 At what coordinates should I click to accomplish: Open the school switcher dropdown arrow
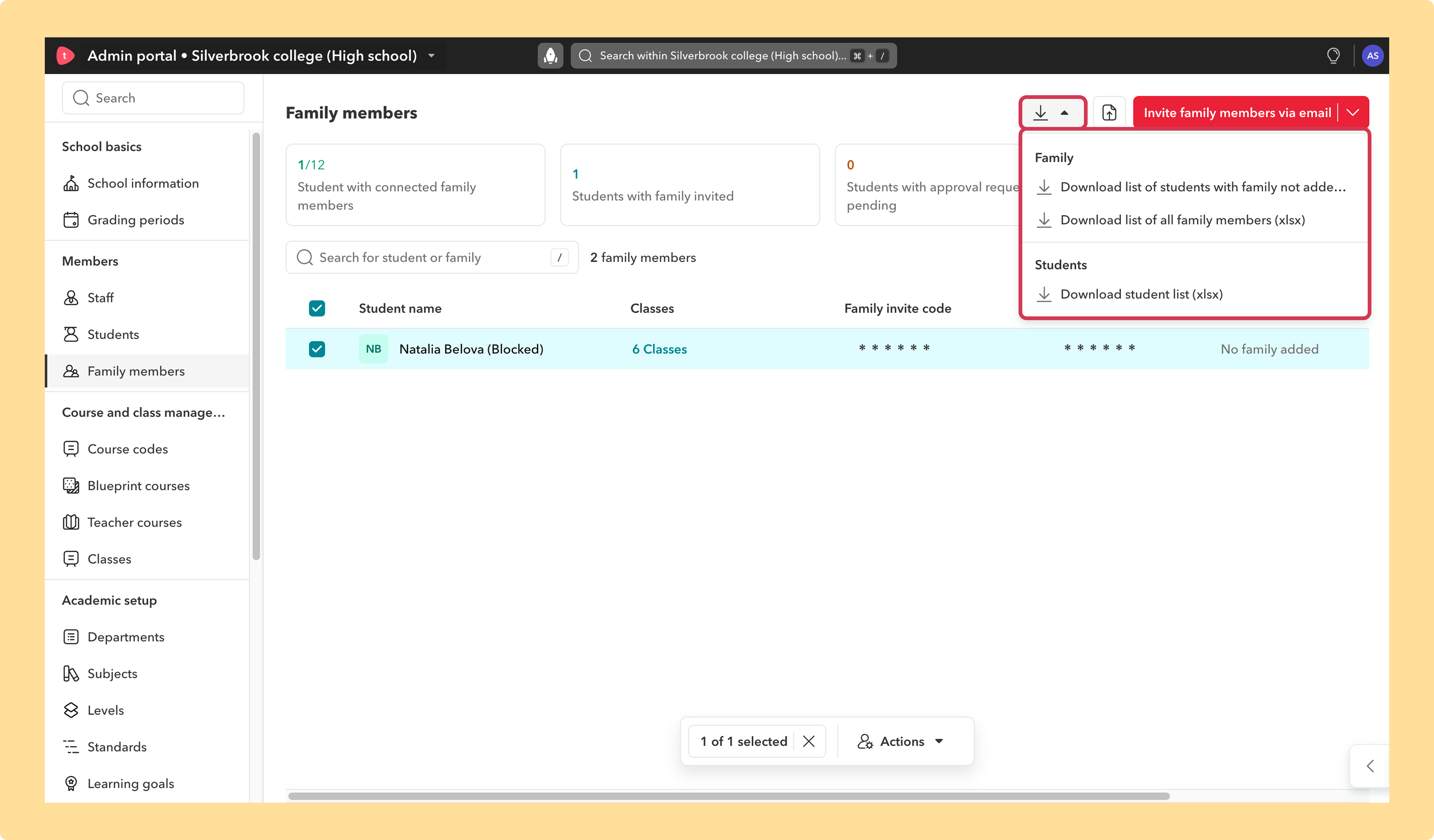[x=431, y=56]
